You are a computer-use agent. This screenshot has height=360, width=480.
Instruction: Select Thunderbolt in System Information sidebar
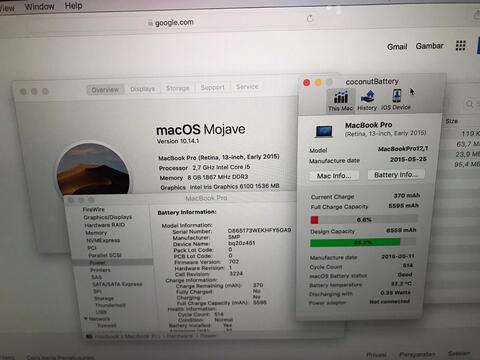point(110,305)
